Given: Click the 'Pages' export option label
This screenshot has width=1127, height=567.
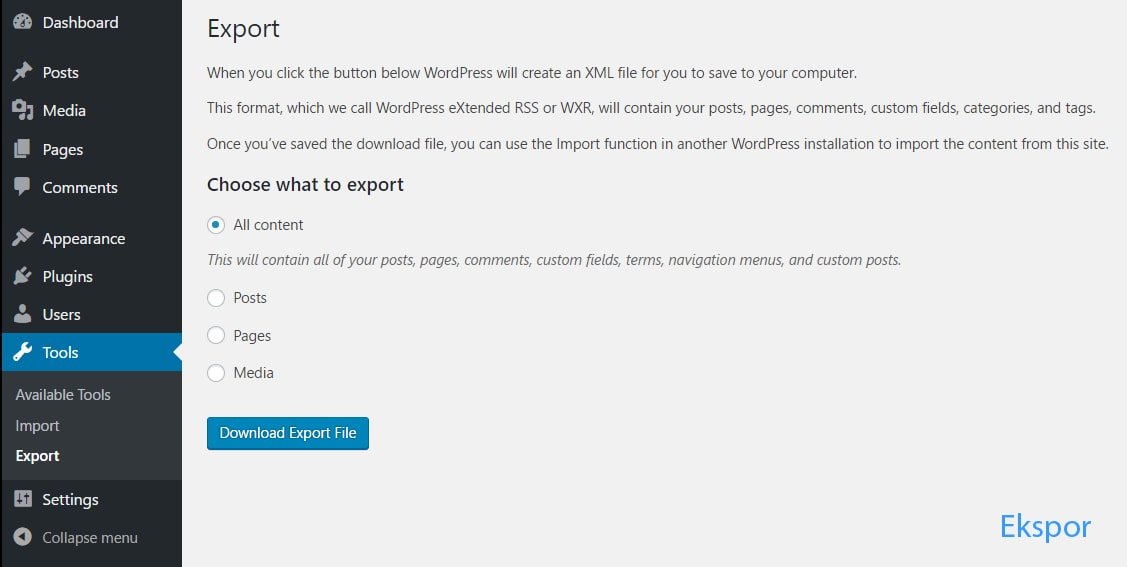Looking at the screenshot, I should [x=252, y=336].
